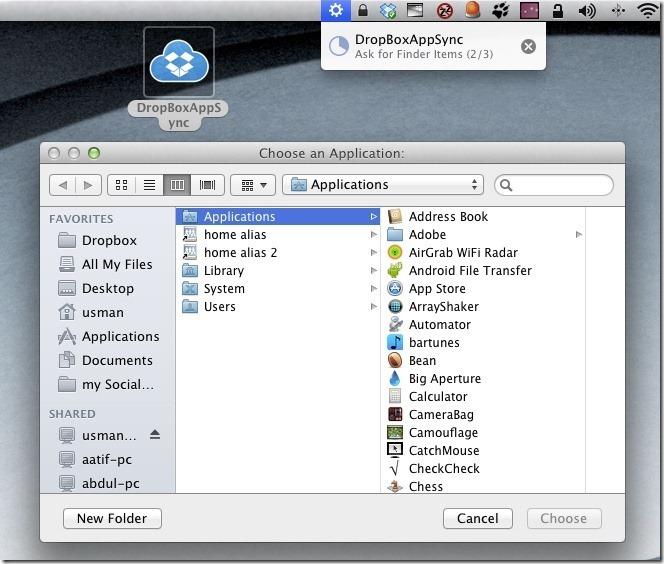Click the paw print menu bar icon
This screenshot has width=664, height=564.
pyautogui.click(x=501, y=11)
